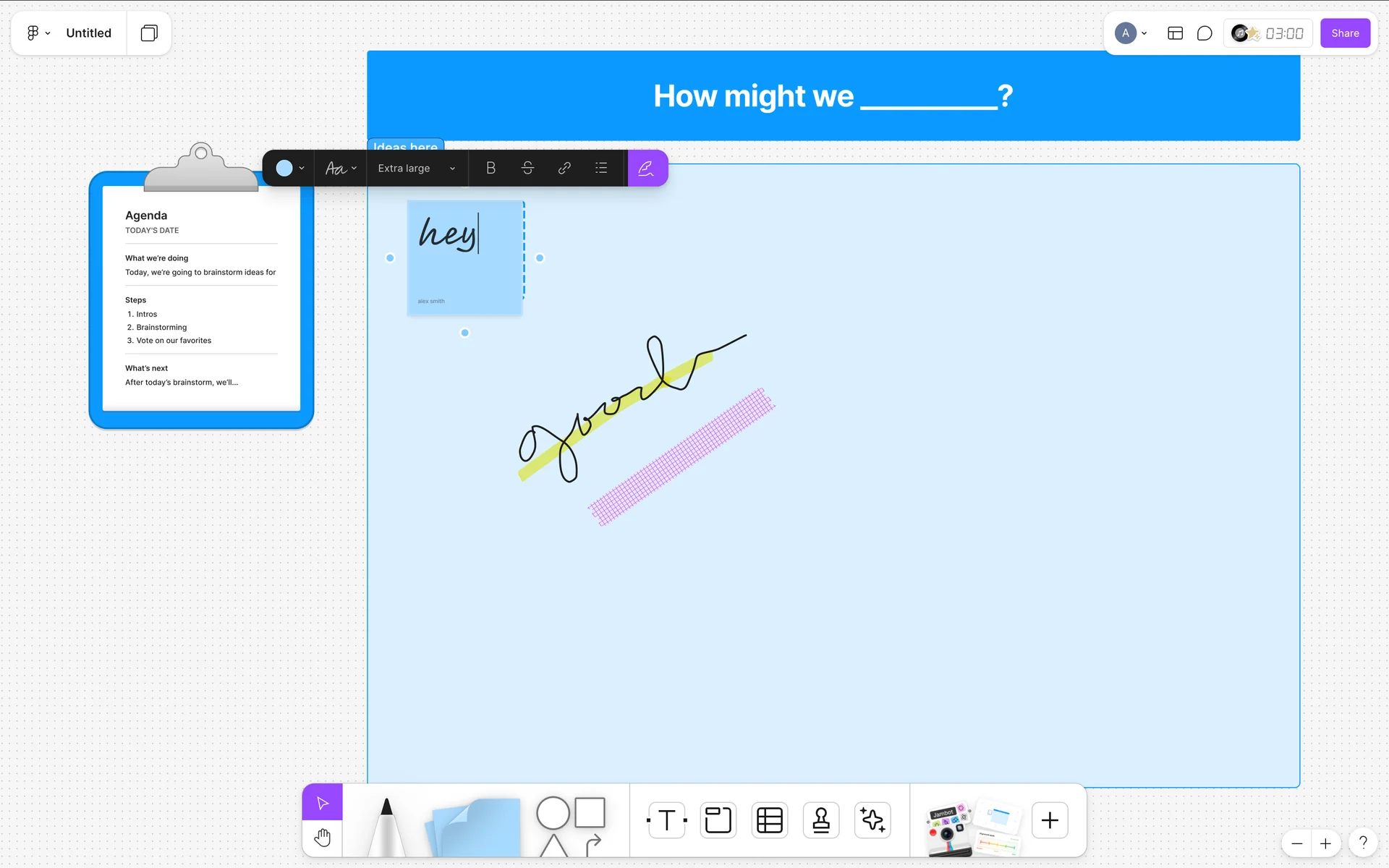The image size is (1389, 868).
Task: Open the FigJam main menu
Action: coord(38,33)
